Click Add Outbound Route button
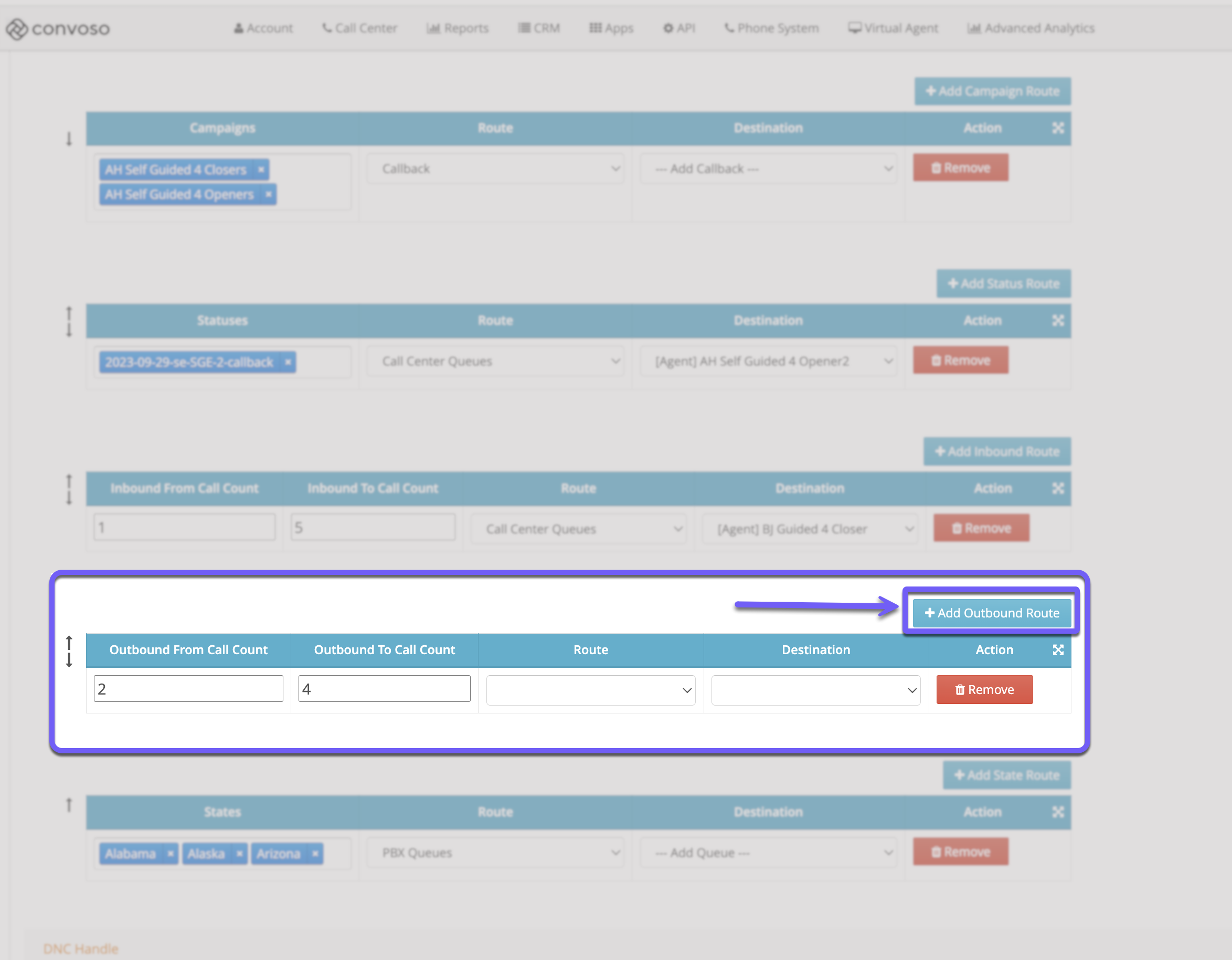This screenshot has height=960, width=1232. tap(992, 613)
